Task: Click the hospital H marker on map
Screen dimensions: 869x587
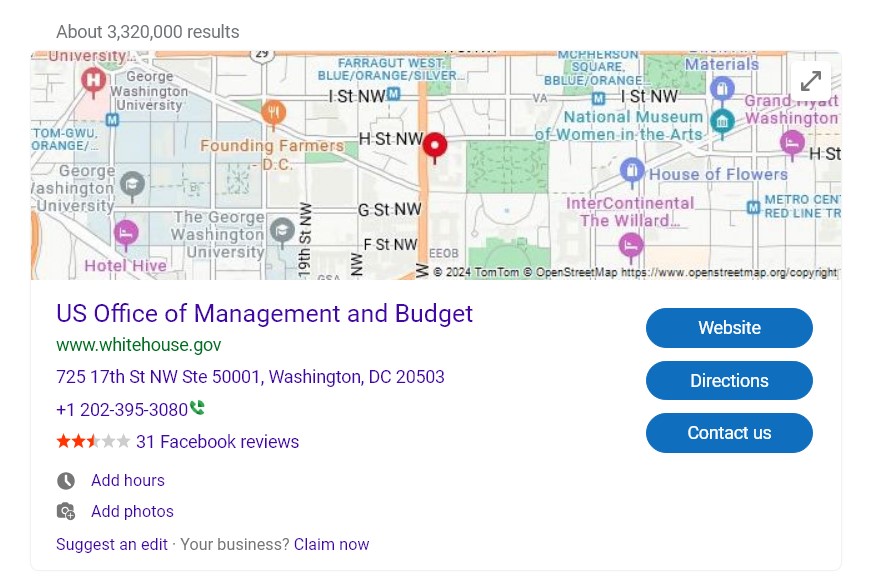Action: [94, 82]
